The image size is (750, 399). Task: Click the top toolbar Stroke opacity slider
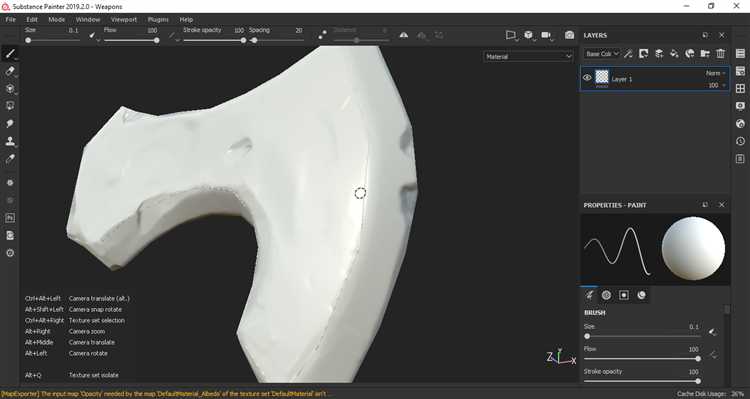(x=214, y=40)
